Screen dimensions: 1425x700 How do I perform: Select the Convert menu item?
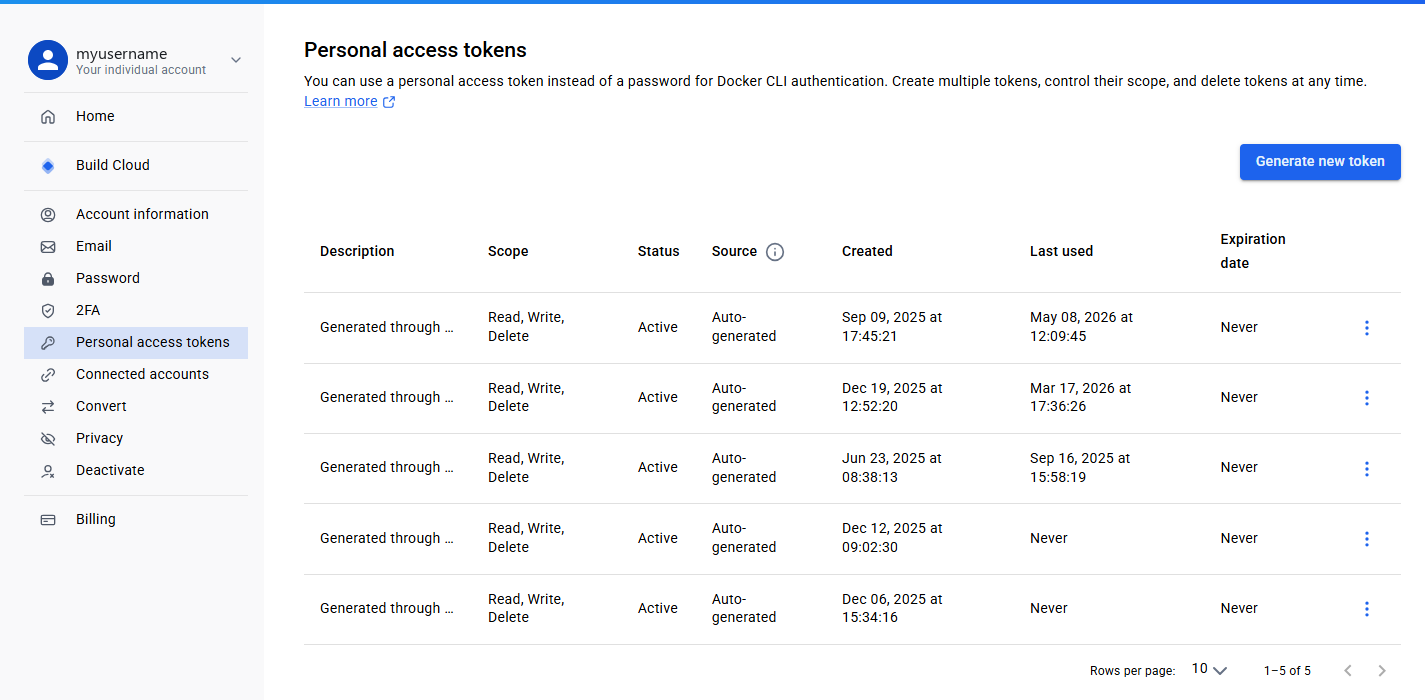[136, 407]
